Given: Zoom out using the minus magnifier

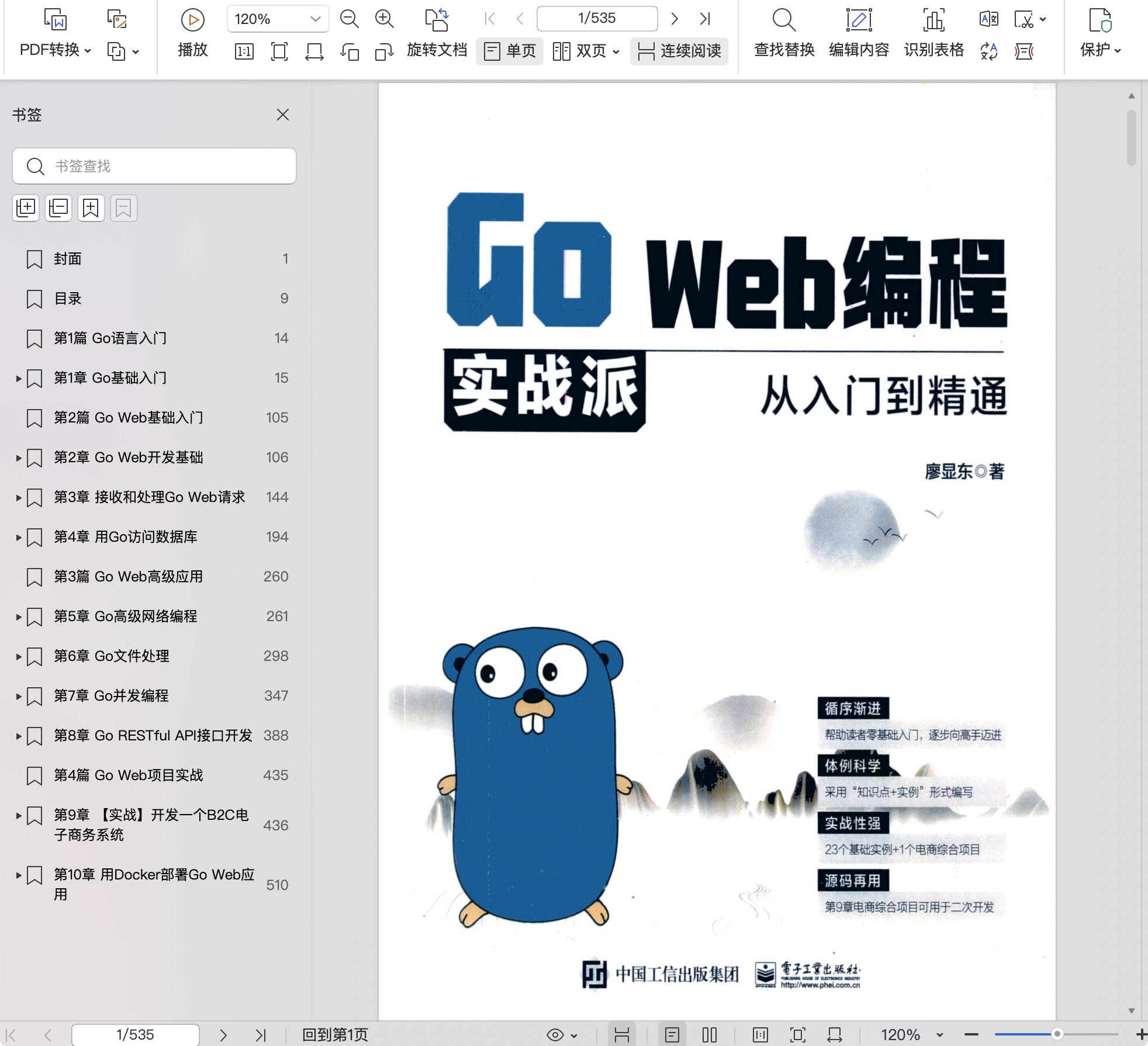Looking at the screenshot, I should tap(349, 19).
